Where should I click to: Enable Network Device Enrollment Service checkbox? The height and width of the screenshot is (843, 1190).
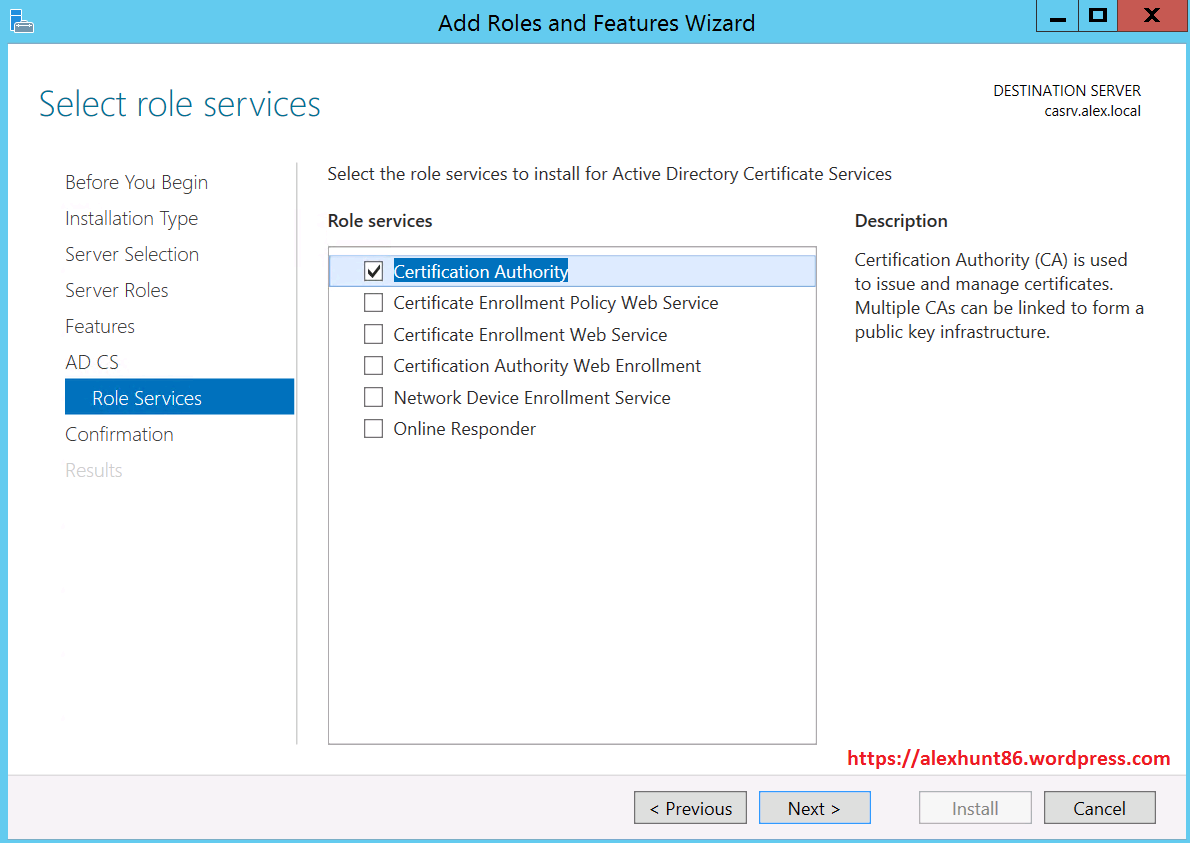click(x=374, y=398)
